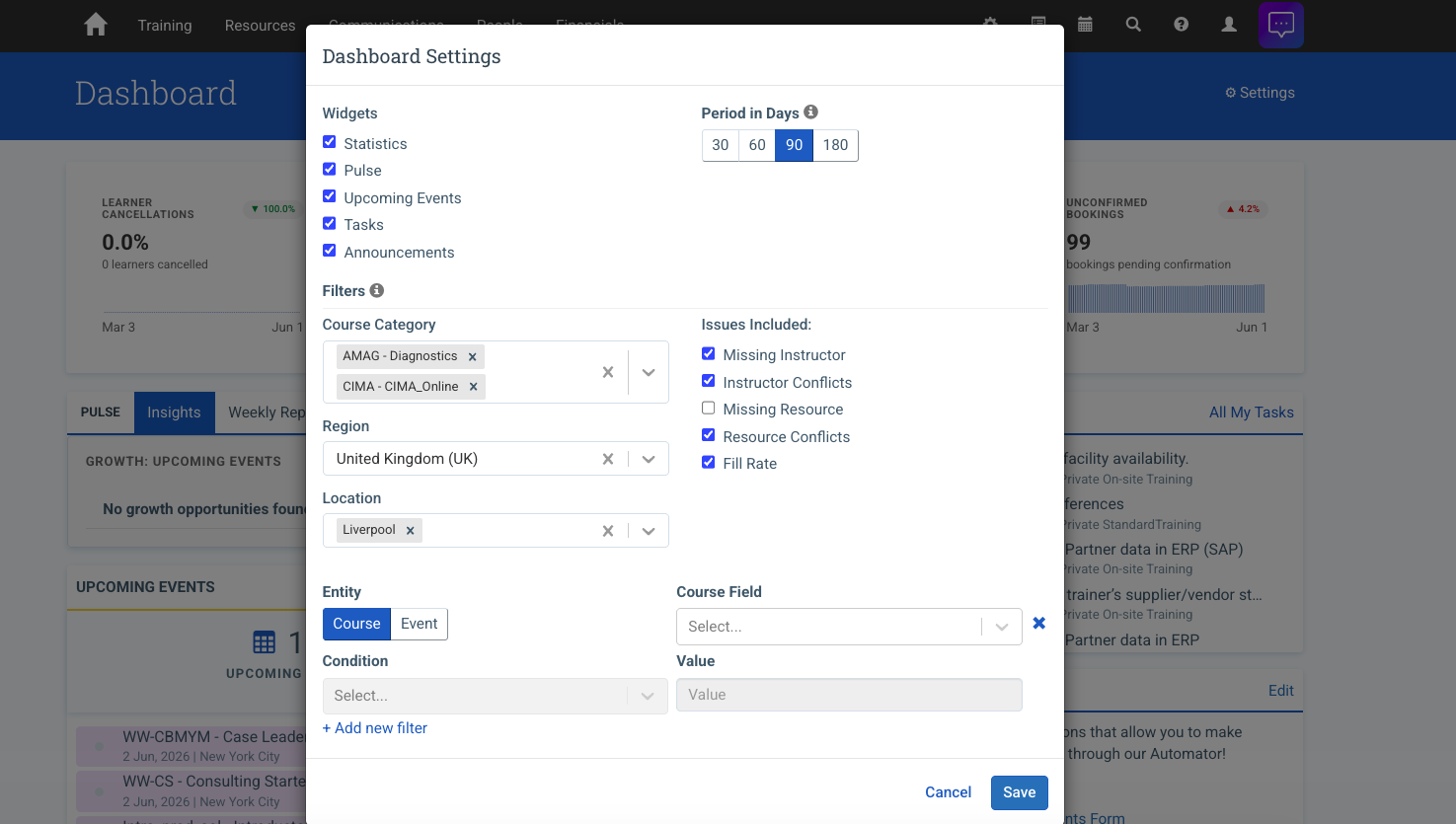The image size is (1456, 824).
Task: Clear the United Kingdom region selection
Action: [x=608, y=459]
